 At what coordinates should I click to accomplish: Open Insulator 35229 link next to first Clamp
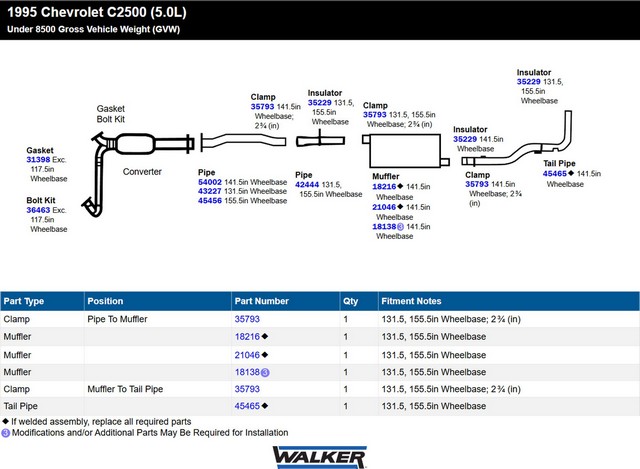[x=320, y=103]
